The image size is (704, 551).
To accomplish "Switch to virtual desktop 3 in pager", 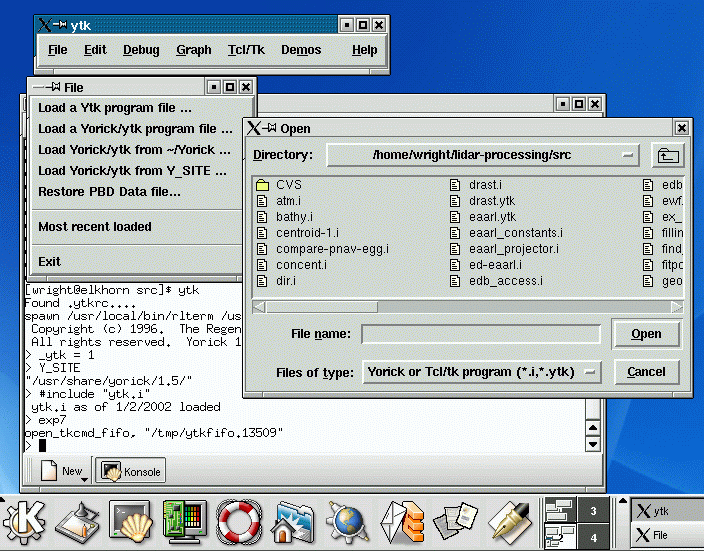I will (x=593, y=511).
